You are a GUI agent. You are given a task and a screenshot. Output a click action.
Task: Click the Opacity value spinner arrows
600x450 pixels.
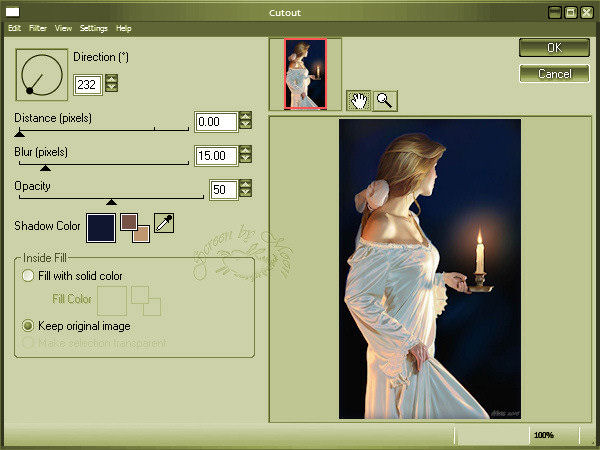coord(245,190)
